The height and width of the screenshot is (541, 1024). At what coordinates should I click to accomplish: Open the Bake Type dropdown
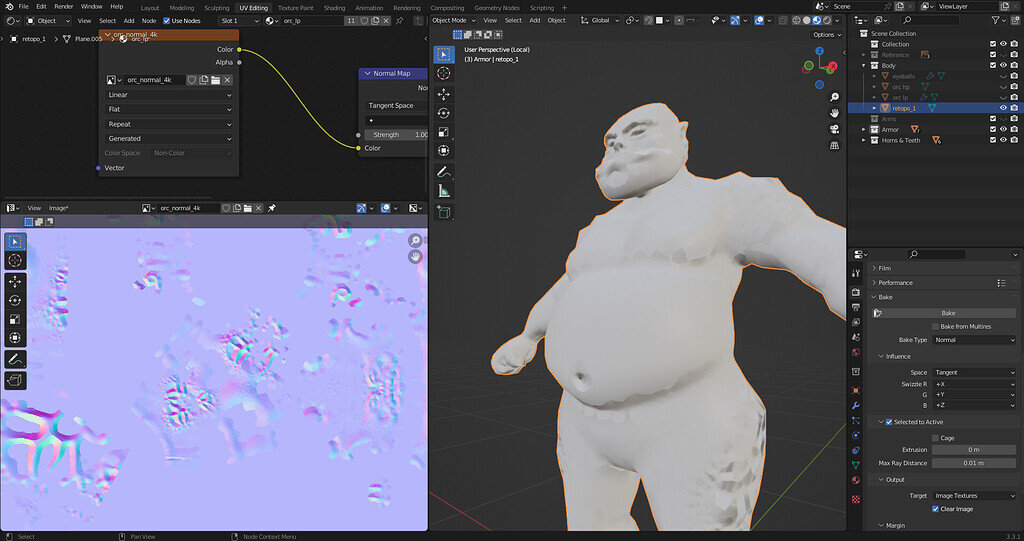click(x=974, y=340)
